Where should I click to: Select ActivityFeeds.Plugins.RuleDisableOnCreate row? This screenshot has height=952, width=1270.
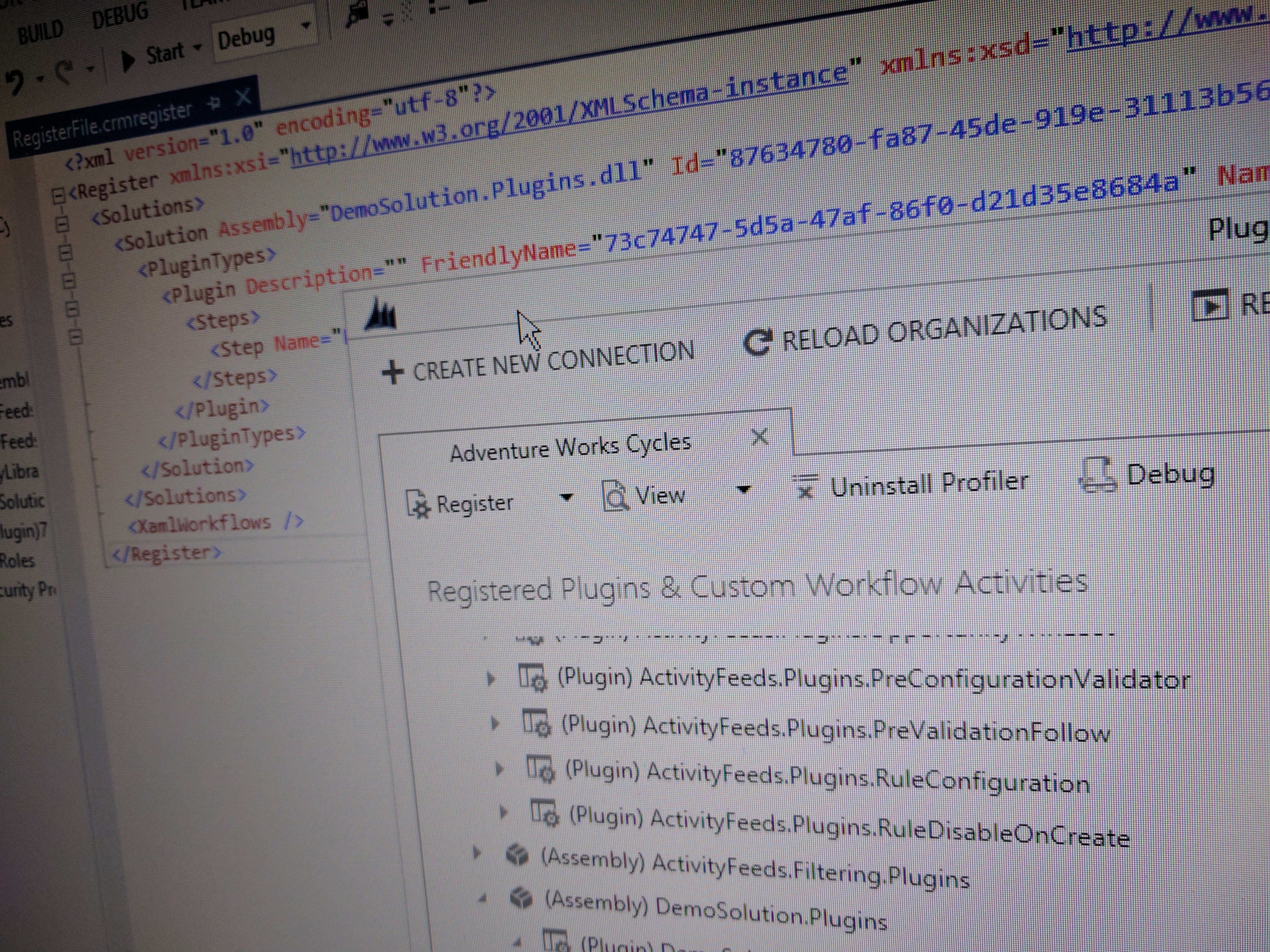pos(850,826)
